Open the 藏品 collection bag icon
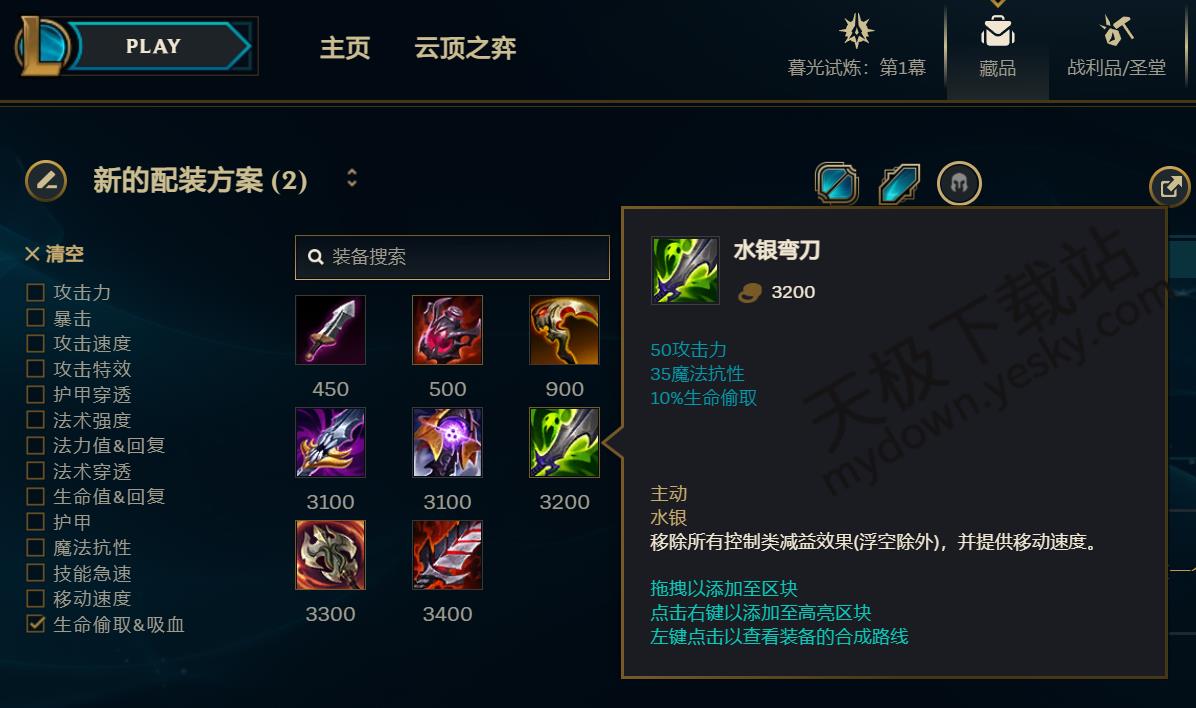The width and height of the screenshot is (1196, 708). (997, 33)
